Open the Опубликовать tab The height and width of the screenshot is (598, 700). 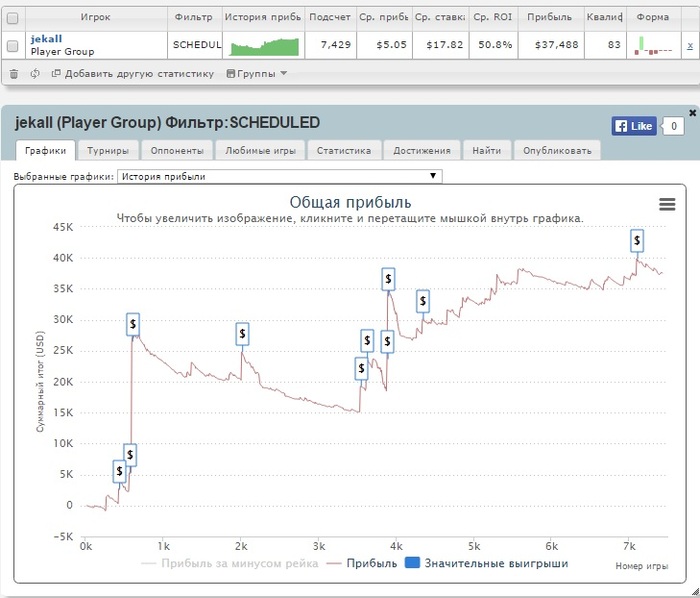pos(557,150)
